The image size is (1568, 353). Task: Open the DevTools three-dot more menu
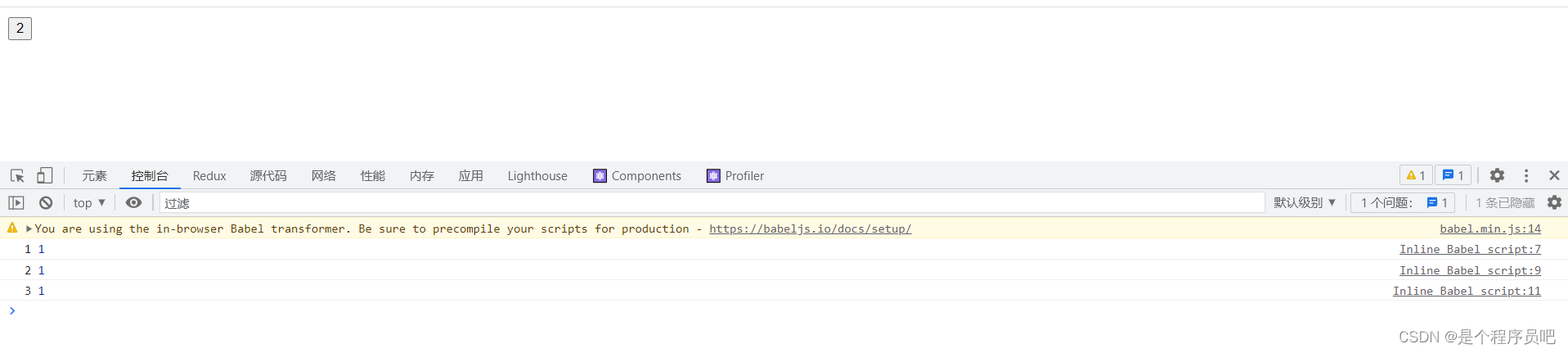(1526, 175)
